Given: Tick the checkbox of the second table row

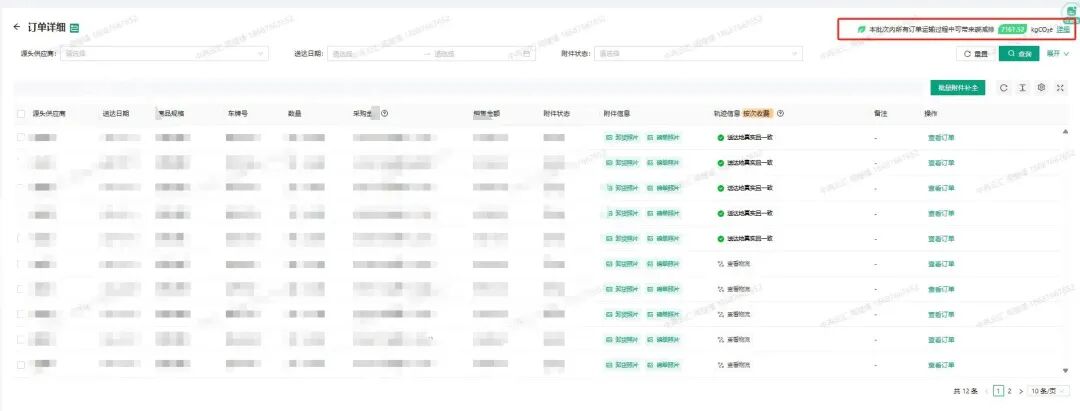Looking at the screenshot, I should [x=21, y=162].
